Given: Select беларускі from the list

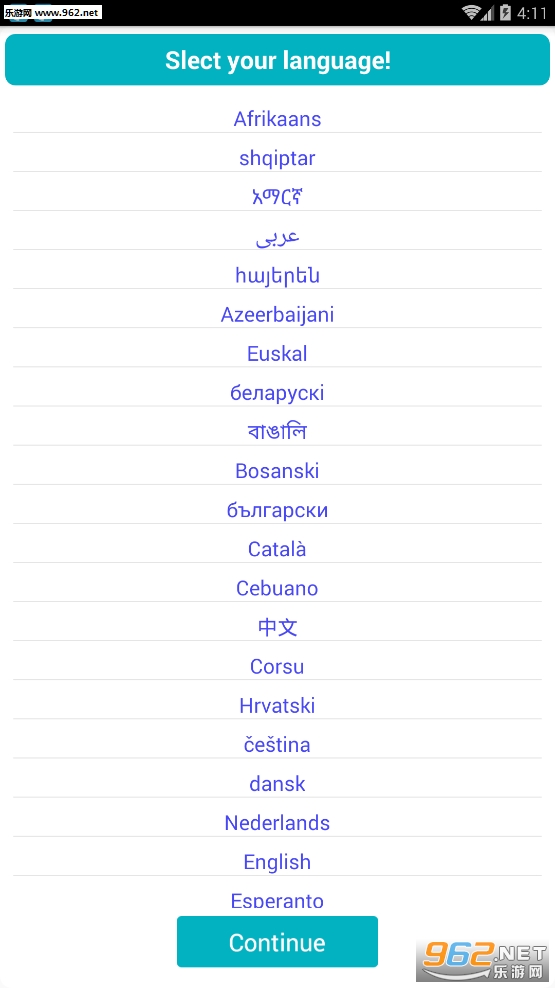Looking at the screenshot, I should (x=277, y=393).
